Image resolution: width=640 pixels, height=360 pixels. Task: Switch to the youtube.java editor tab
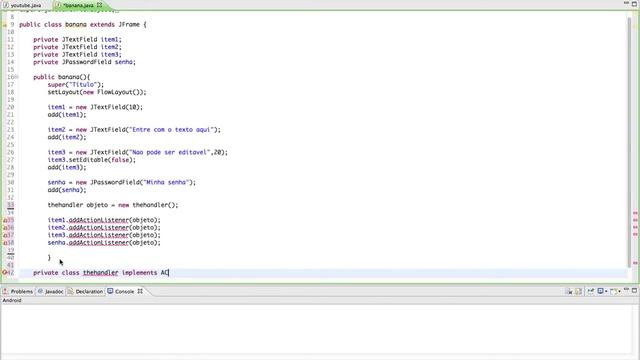click(x=25, y=5)
